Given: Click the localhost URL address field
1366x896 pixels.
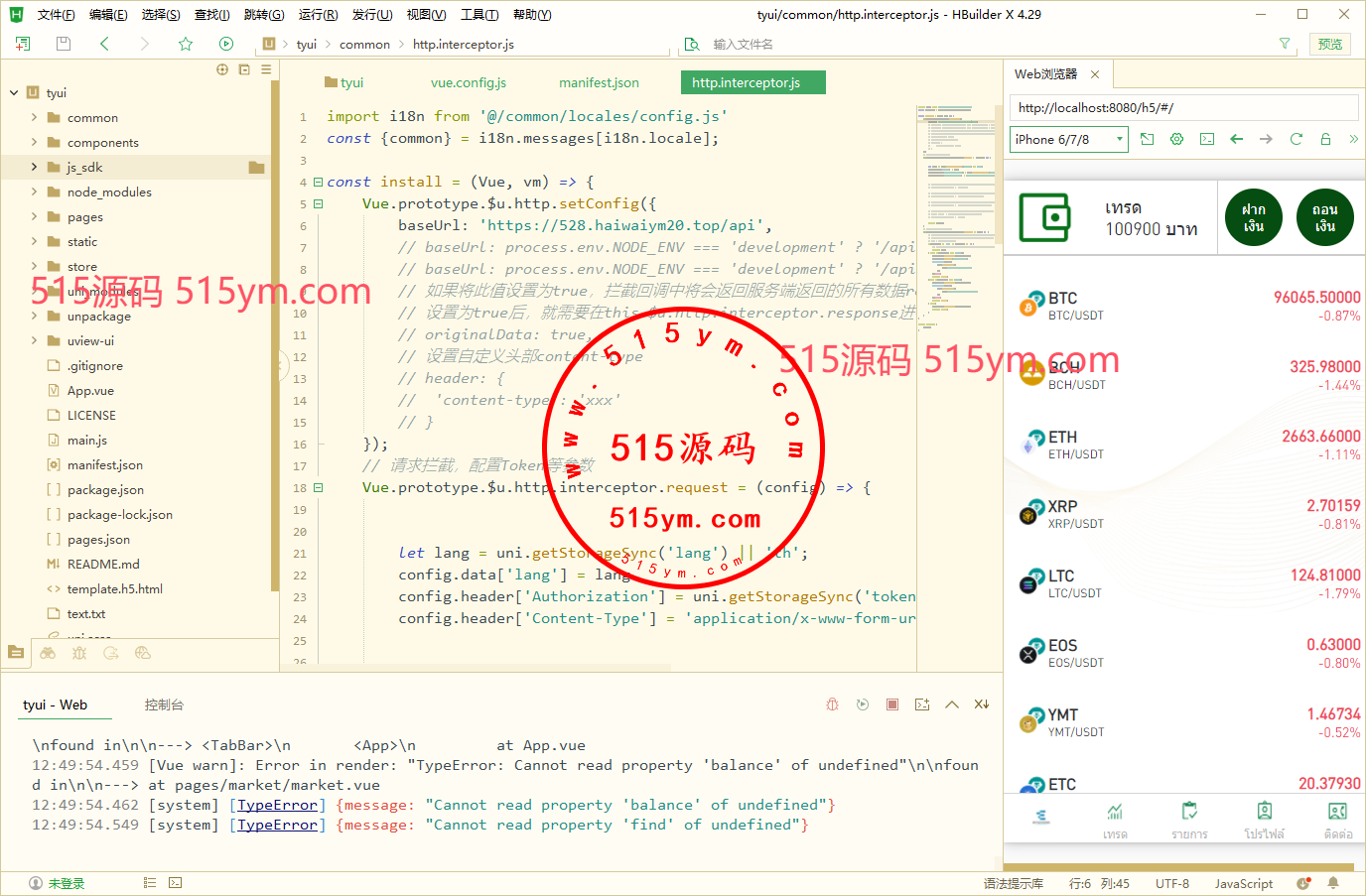Looking at the screenshot, I should click(x=1183, y=108).
